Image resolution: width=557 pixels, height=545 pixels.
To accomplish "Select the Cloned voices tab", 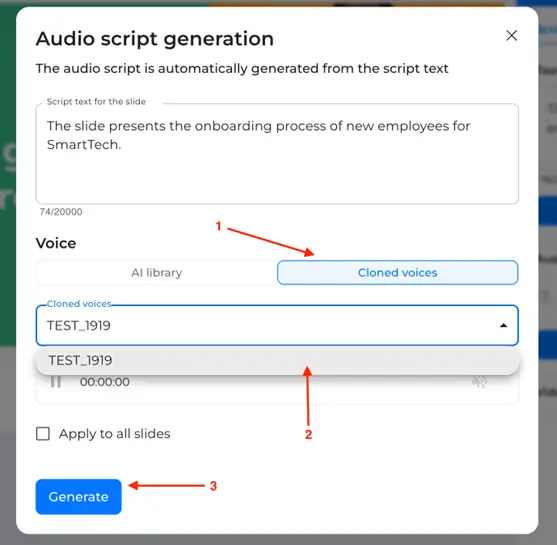I will tap(398, 272).
